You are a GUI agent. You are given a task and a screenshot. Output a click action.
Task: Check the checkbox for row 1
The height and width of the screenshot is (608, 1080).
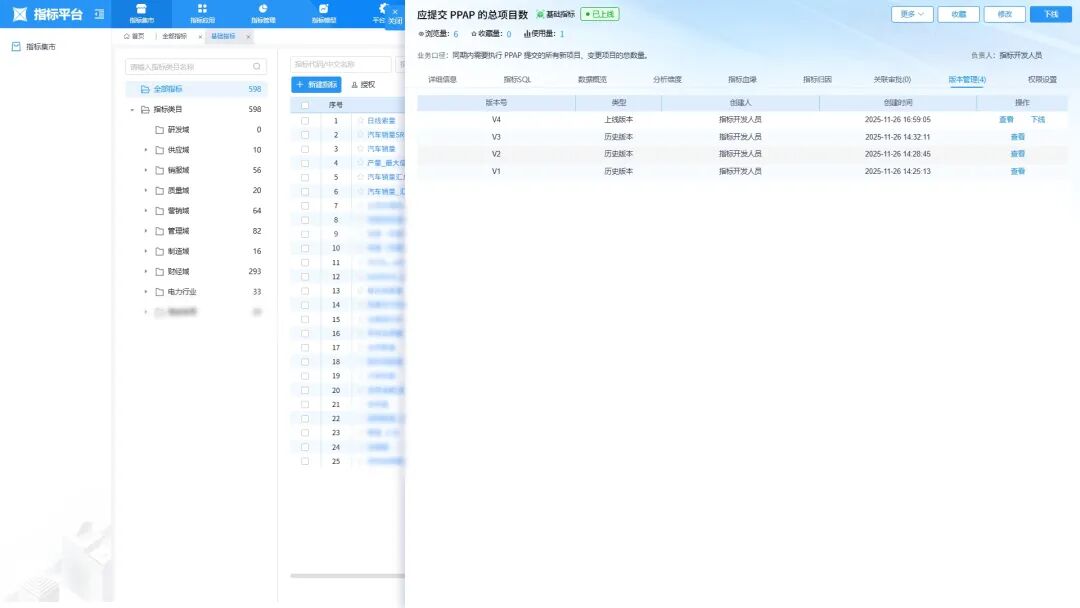click(x=305, y=120)
